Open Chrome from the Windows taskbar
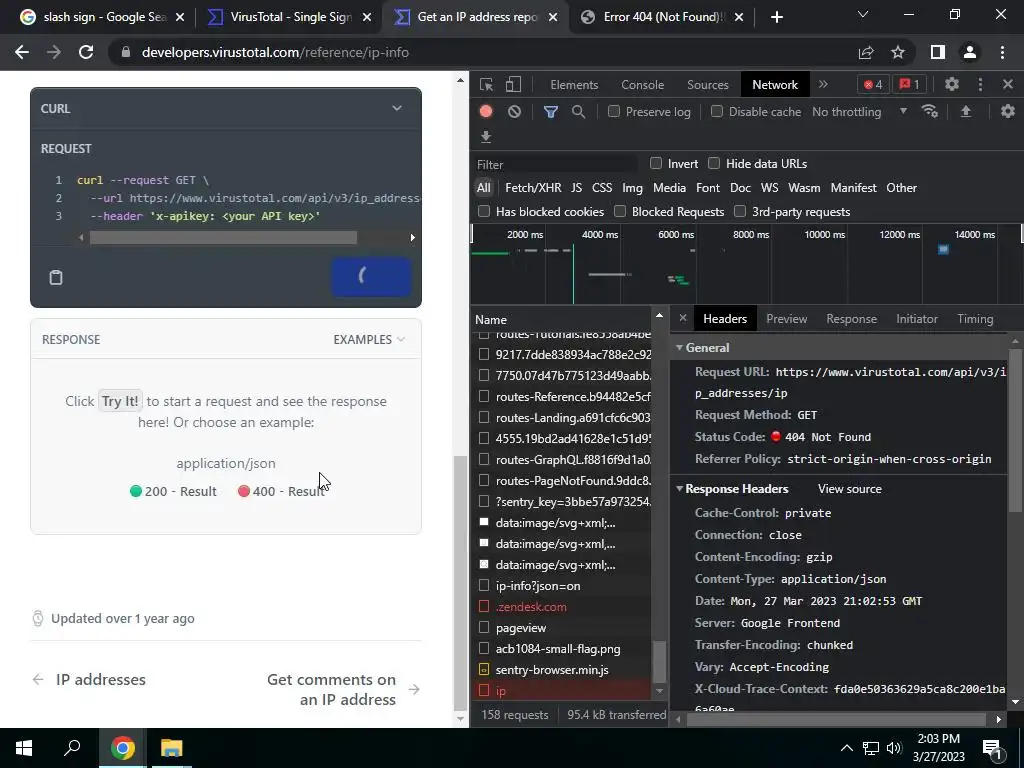This screenshot has width=1024, height=768. 122,748
